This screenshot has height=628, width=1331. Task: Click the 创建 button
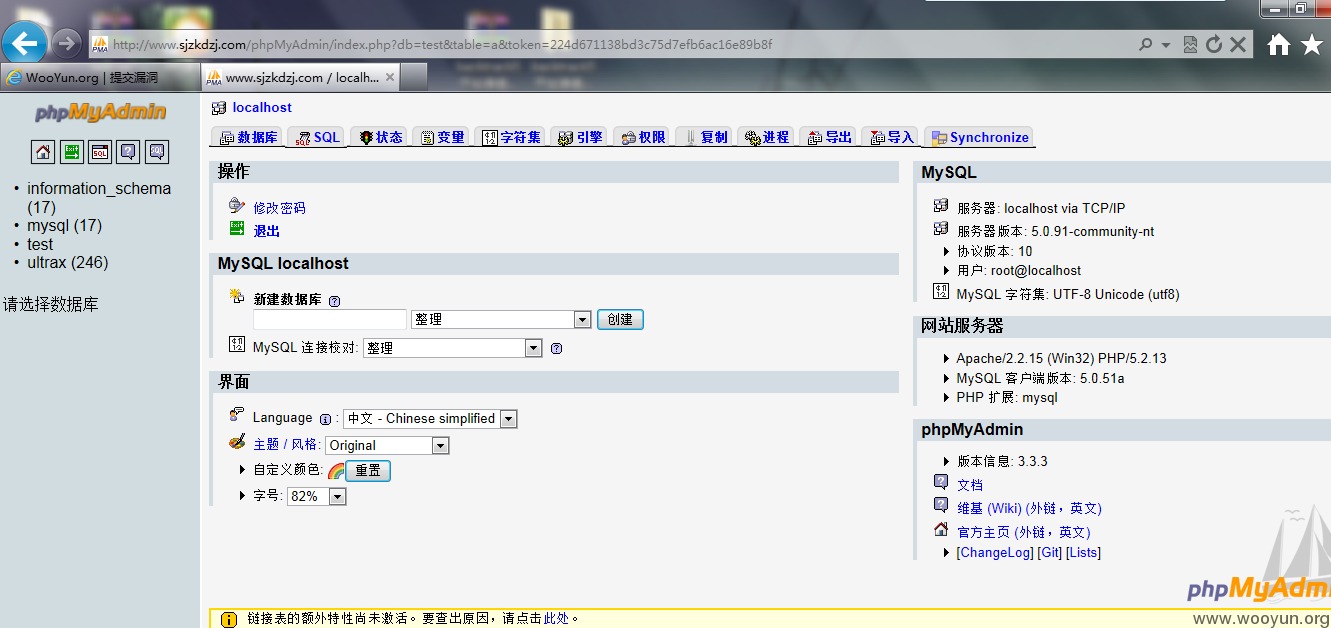pos(620,320)
